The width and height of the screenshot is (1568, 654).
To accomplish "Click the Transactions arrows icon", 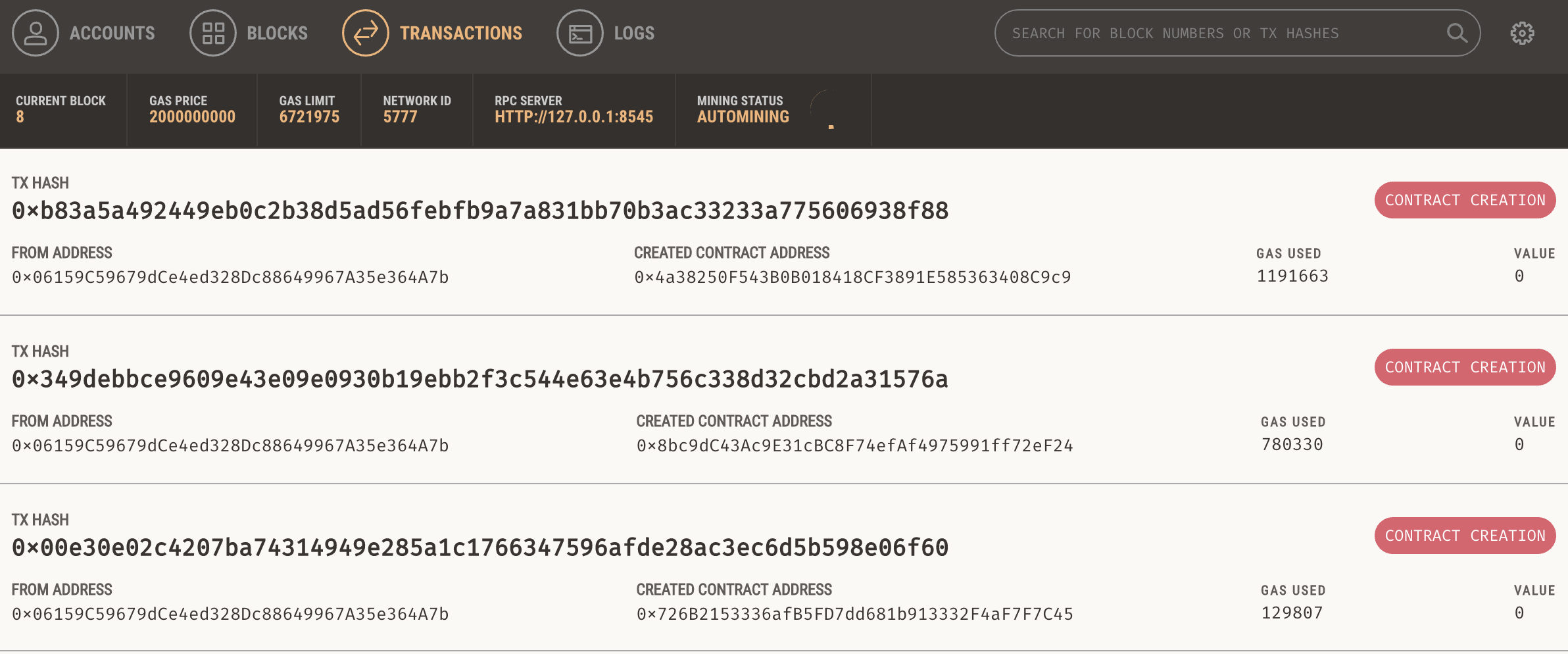I will (x=366, y=33).
